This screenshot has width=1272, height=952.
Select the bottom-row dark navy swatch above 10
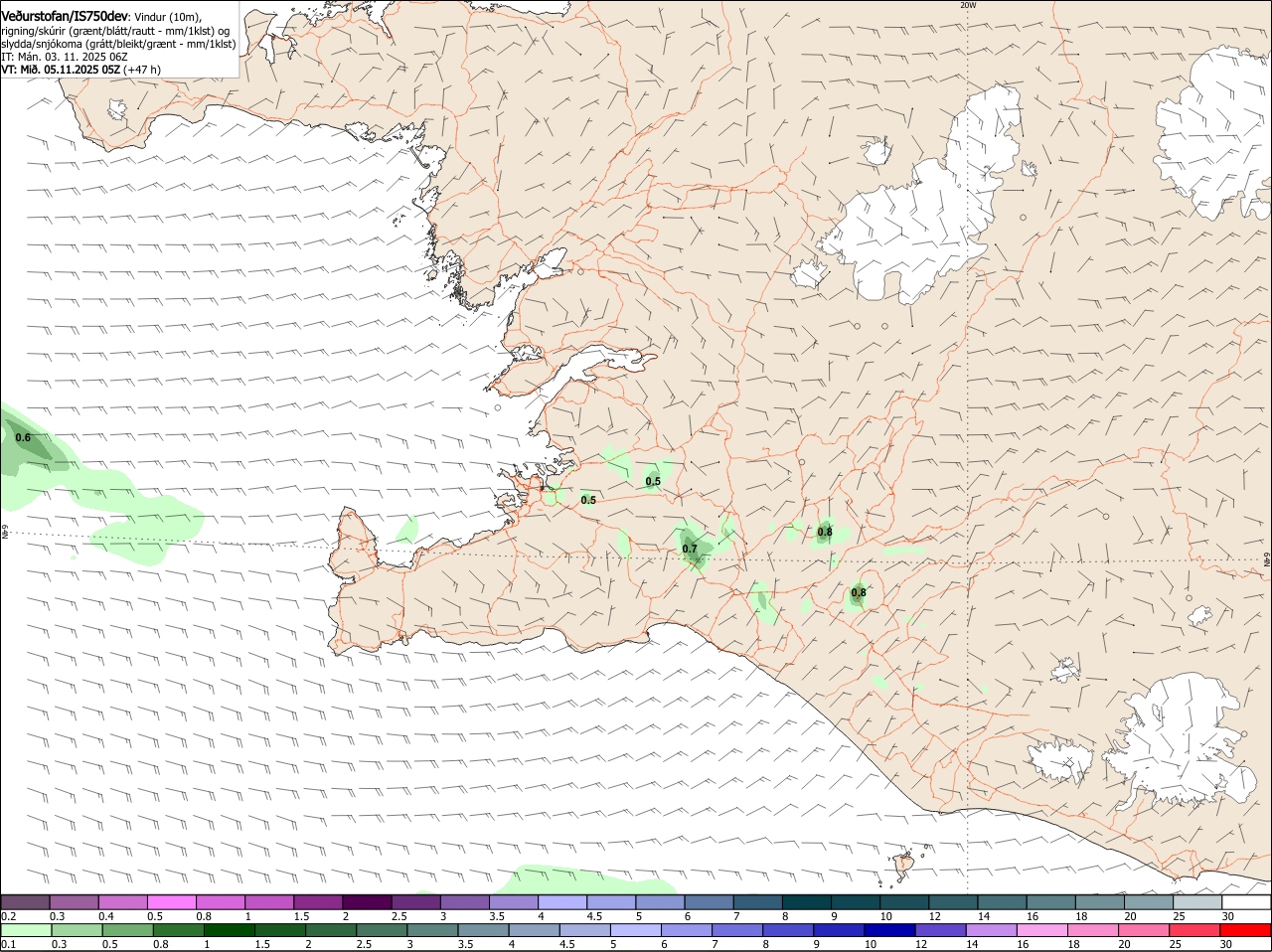[x=889, y=930]
